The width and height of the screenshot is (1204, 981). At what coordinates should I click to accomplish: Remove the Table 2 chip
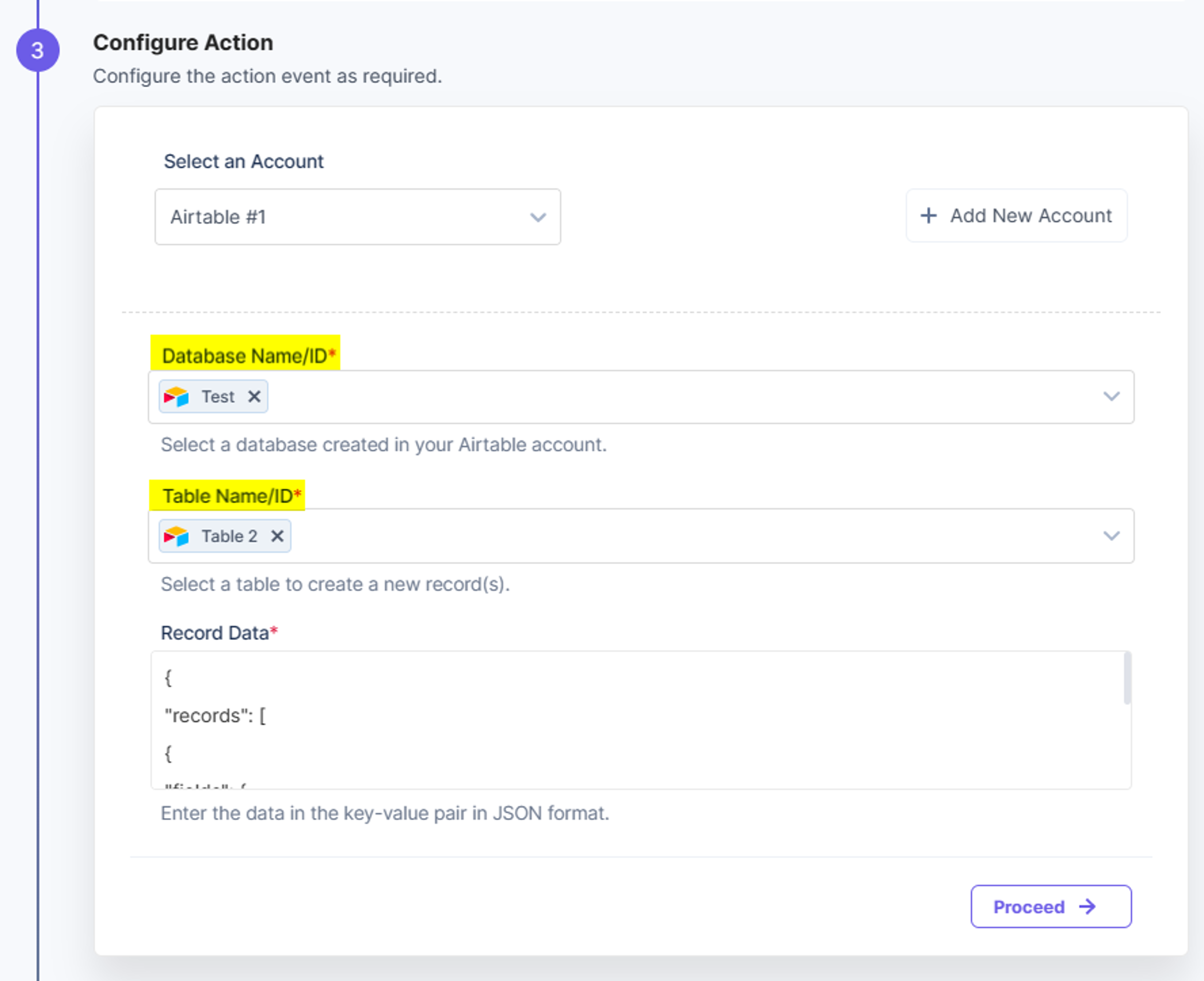pos(277,536)
